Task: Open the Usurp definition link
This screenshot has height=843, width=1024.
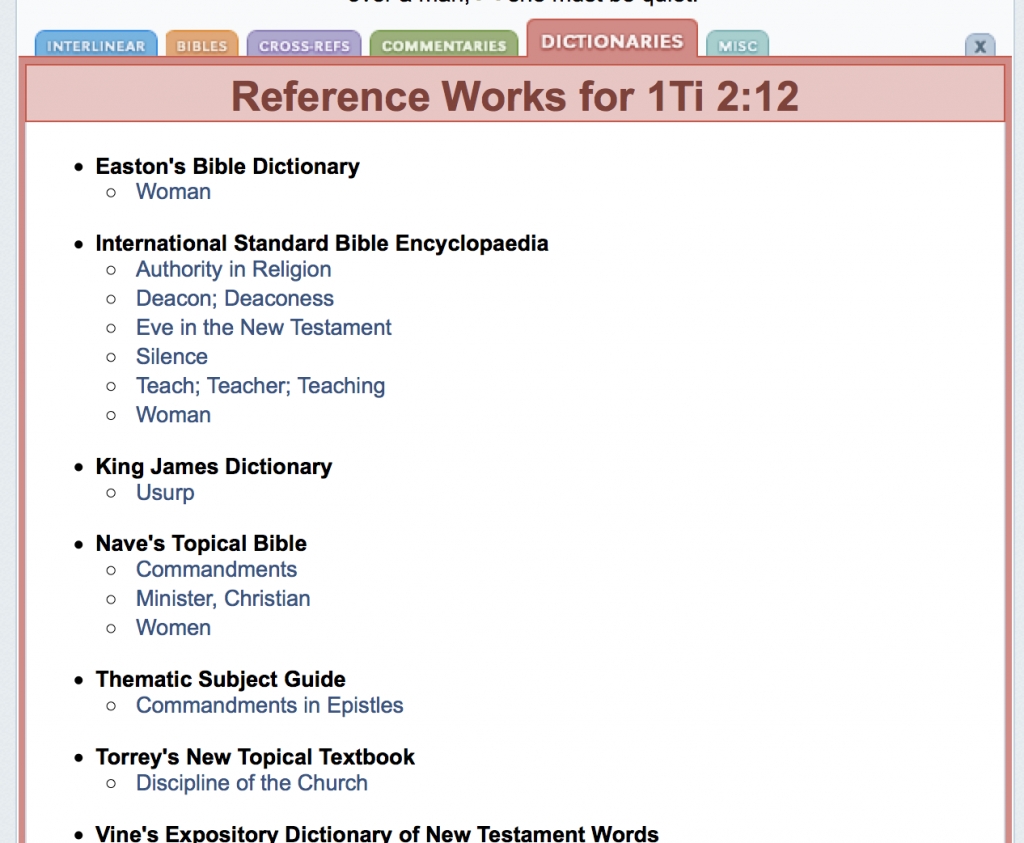Action: coord(165,493)
